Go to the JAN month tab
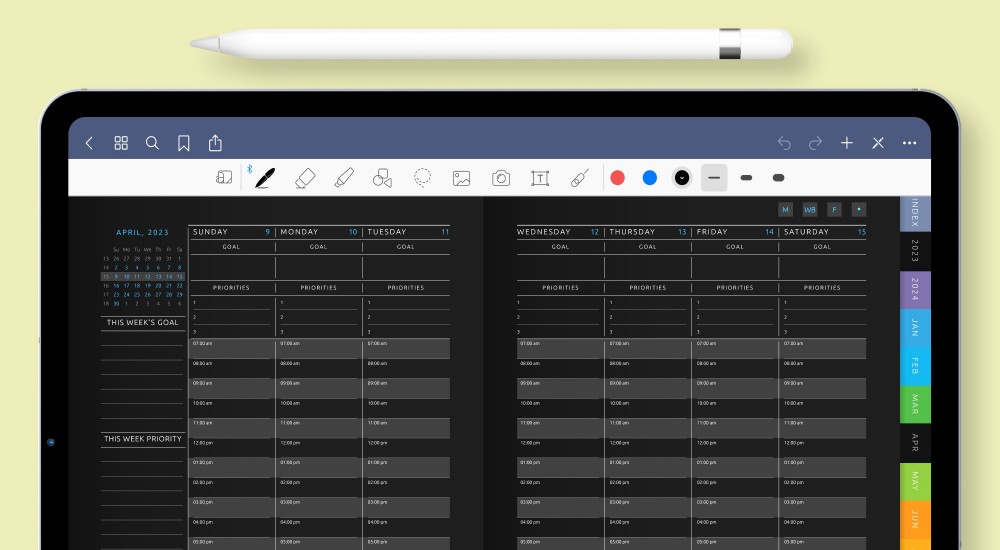Screen dimensions: 1000x550 (915, 328)
